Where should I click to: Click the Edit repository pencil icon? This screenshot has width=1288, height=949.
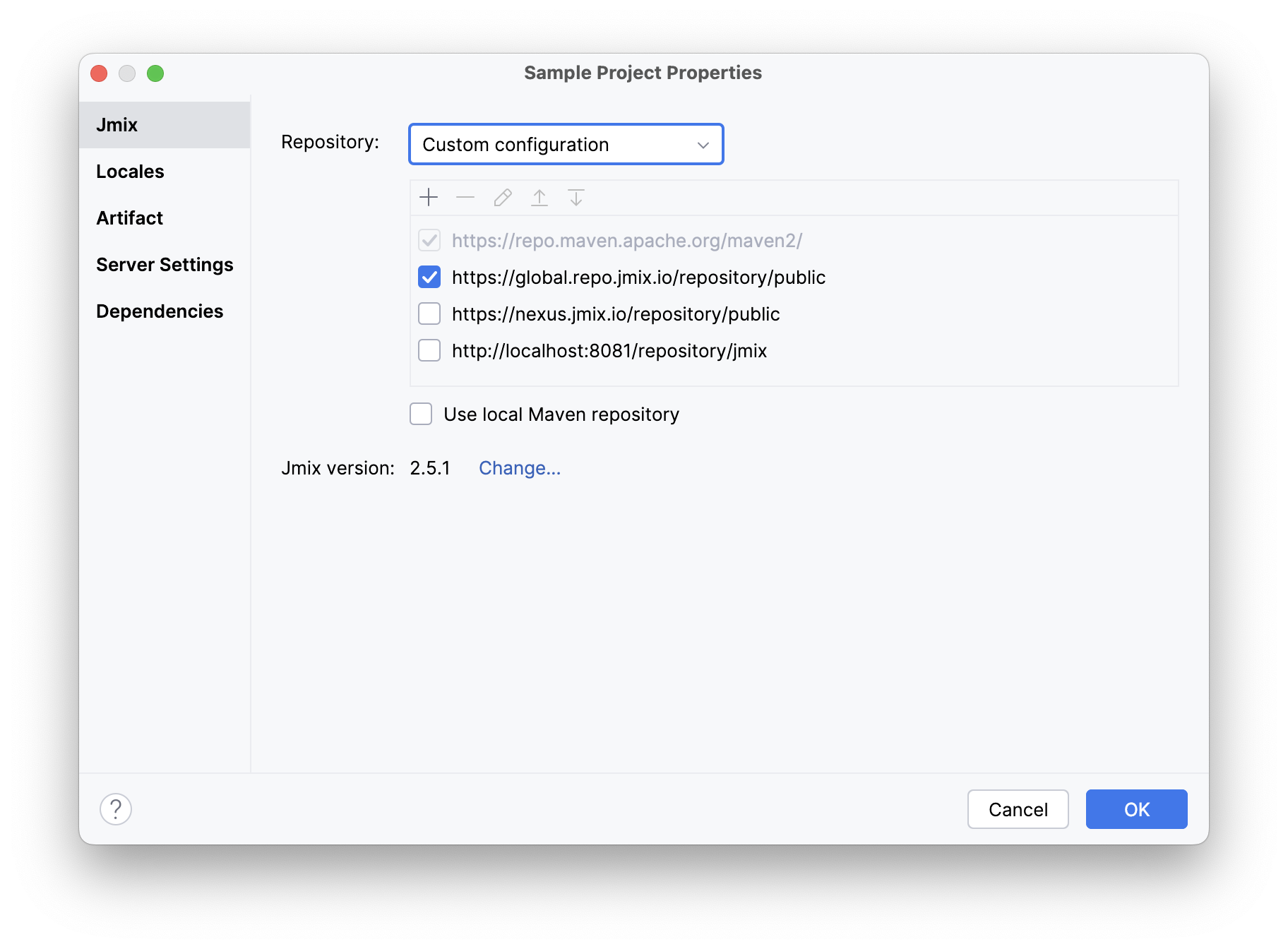click(503, 198)
